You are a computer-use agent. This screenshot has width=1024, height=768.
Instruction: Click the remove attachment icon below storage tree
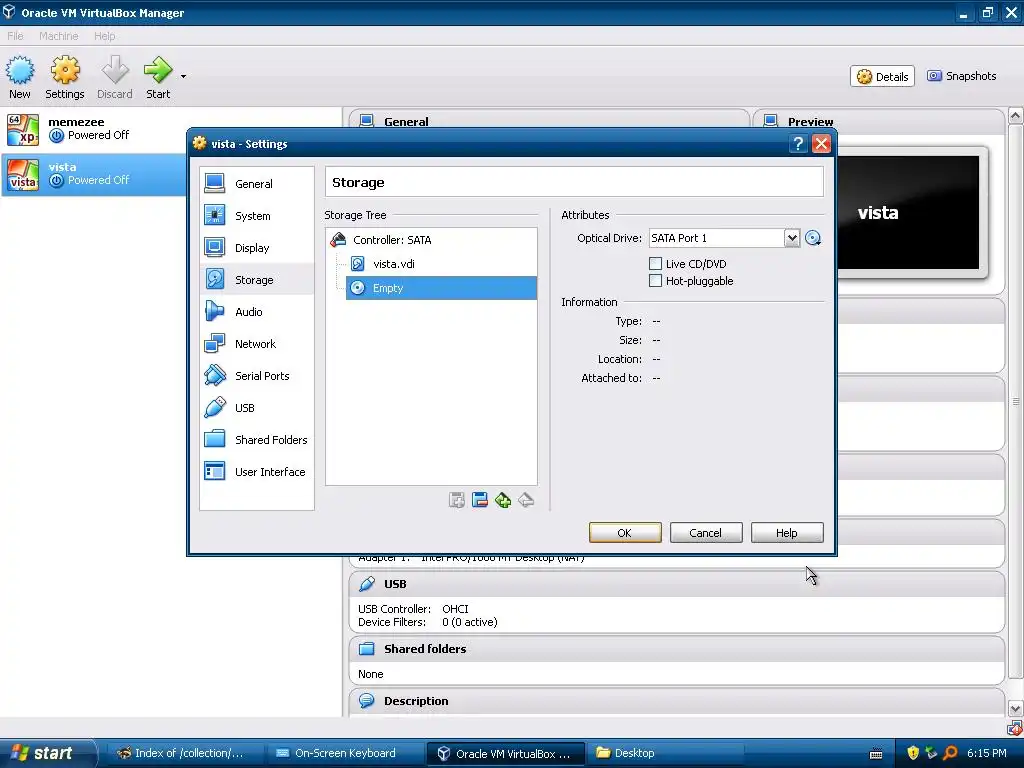coord(526,500)
